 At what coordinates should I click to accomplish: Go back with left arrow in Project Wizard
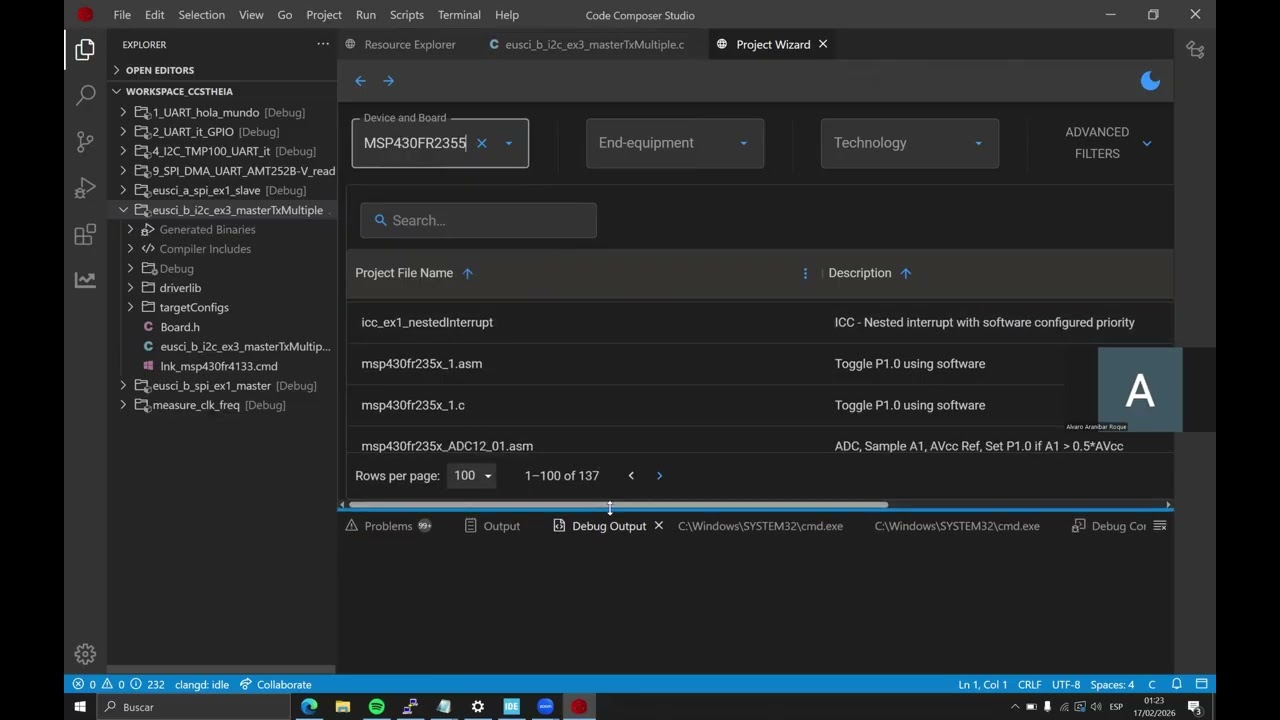click(x=360, y=81)
